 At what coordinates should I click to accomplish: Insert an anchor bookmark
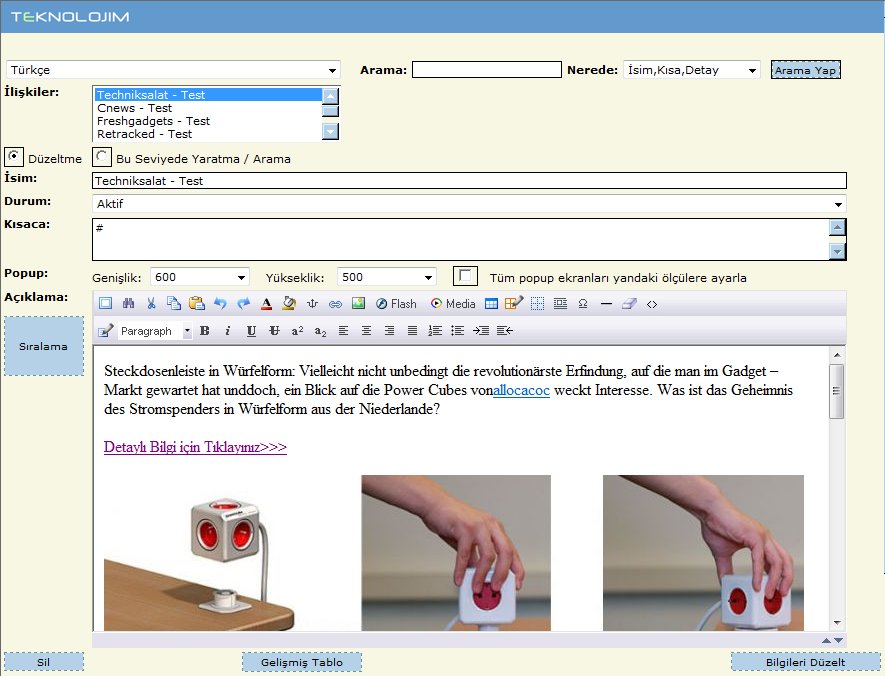[312, 304]
